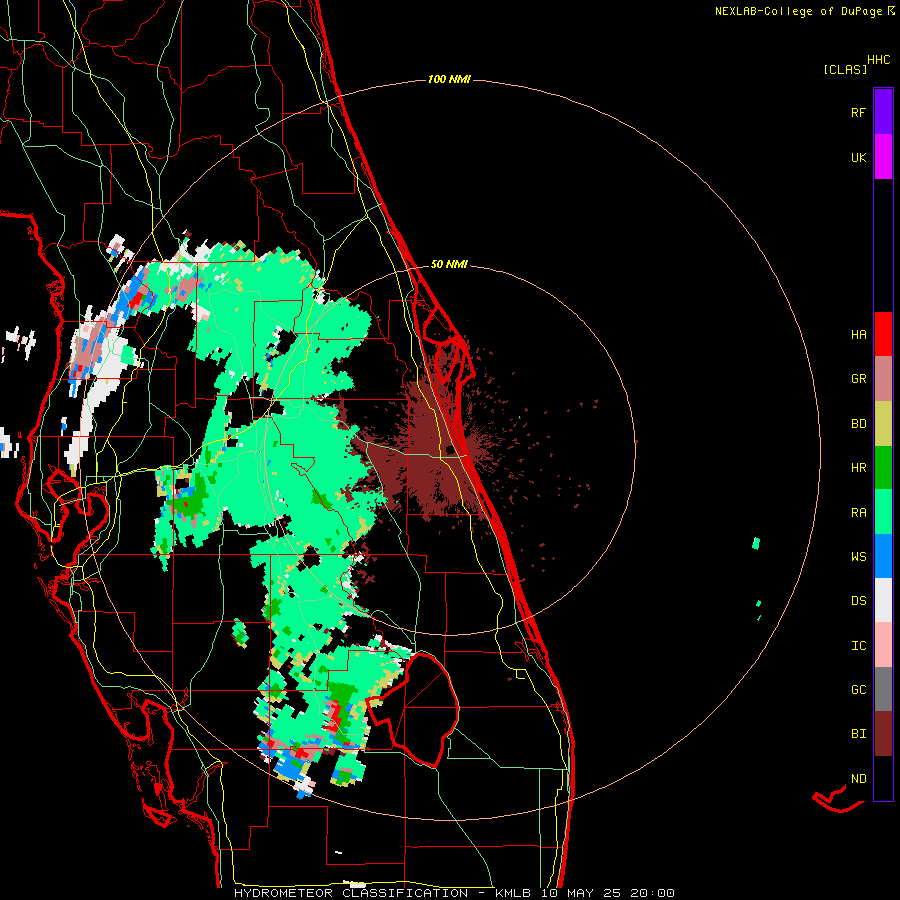Select the GR legend color block
This screenshot has height=900, width=900.
coord(883,379)
